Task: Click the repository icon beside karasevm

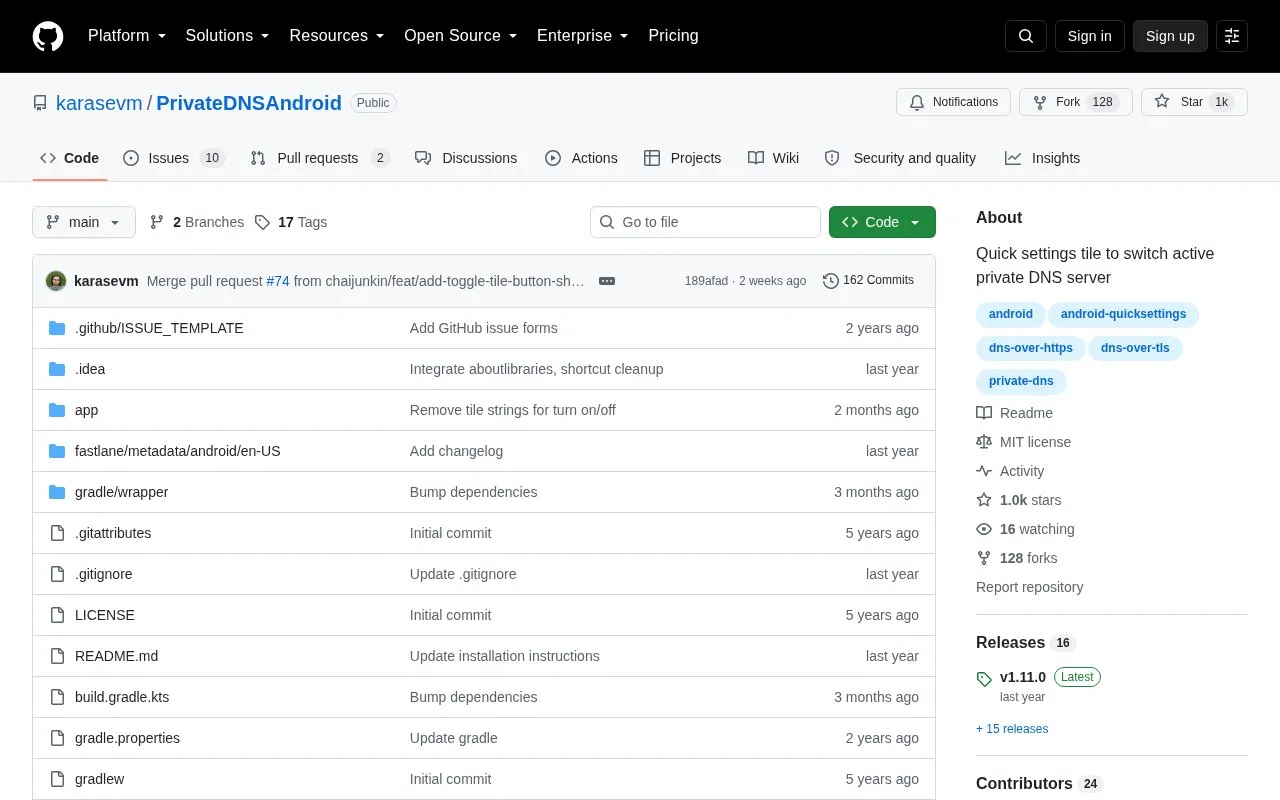Action: [x=40, y=103]
